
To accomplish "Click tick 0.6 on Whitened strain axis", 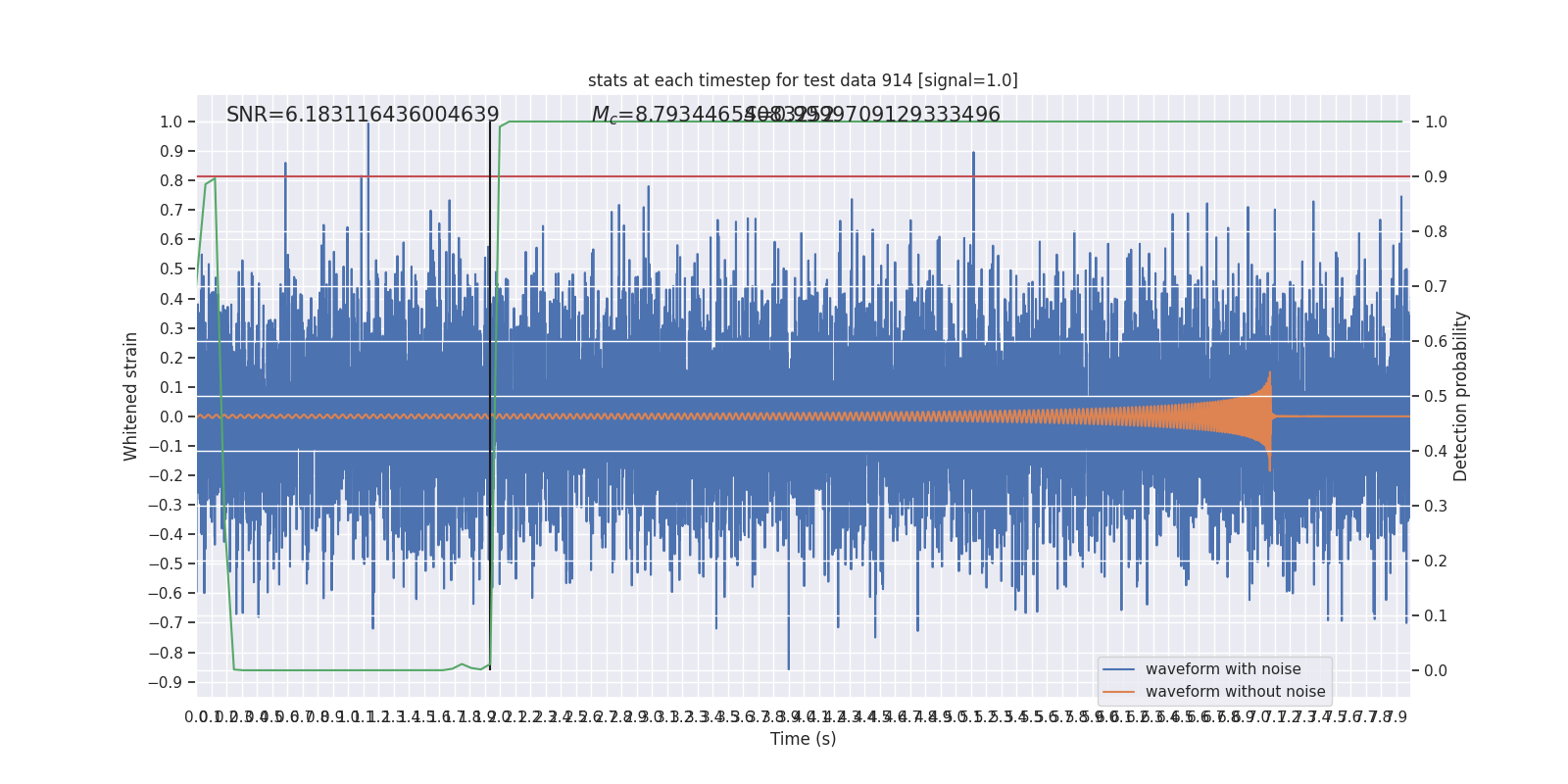I will click(171, 240).
